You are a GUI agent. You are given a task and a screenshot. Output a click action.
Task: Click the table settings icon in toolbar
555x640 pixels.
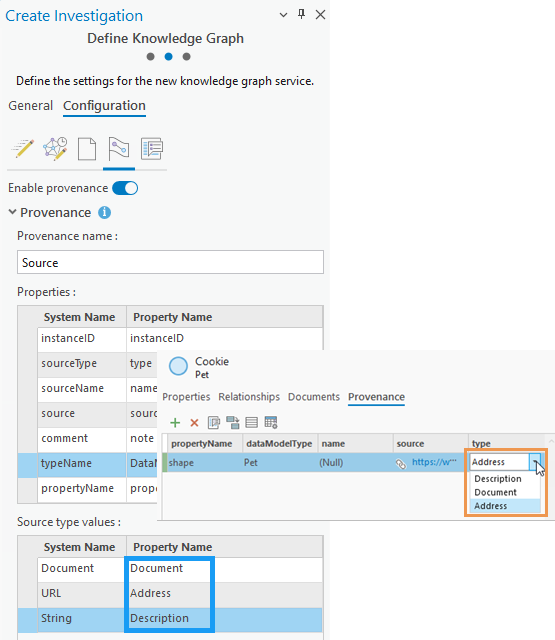pyautogui.click(x=271, y=422)
